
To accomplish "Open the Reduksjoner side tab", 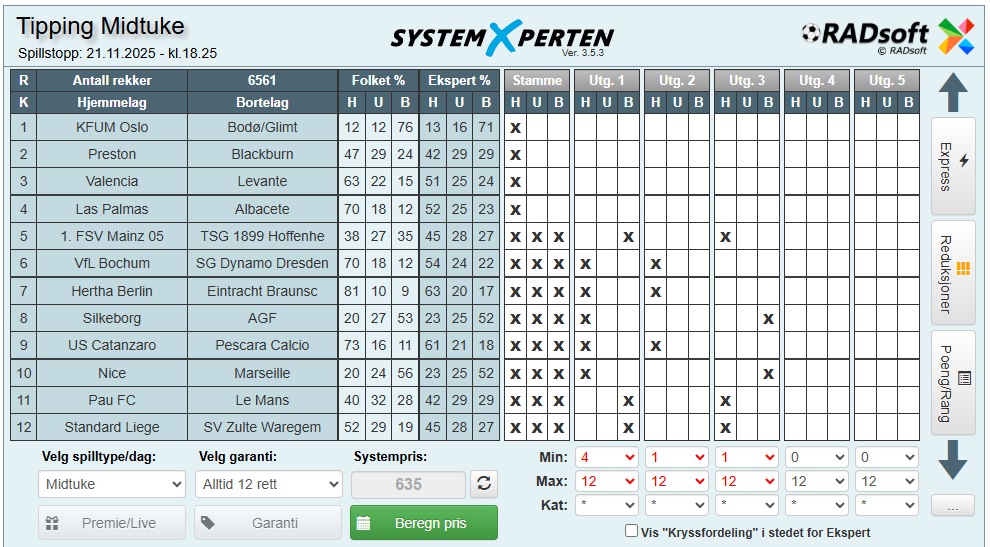I will click(953, 274).
